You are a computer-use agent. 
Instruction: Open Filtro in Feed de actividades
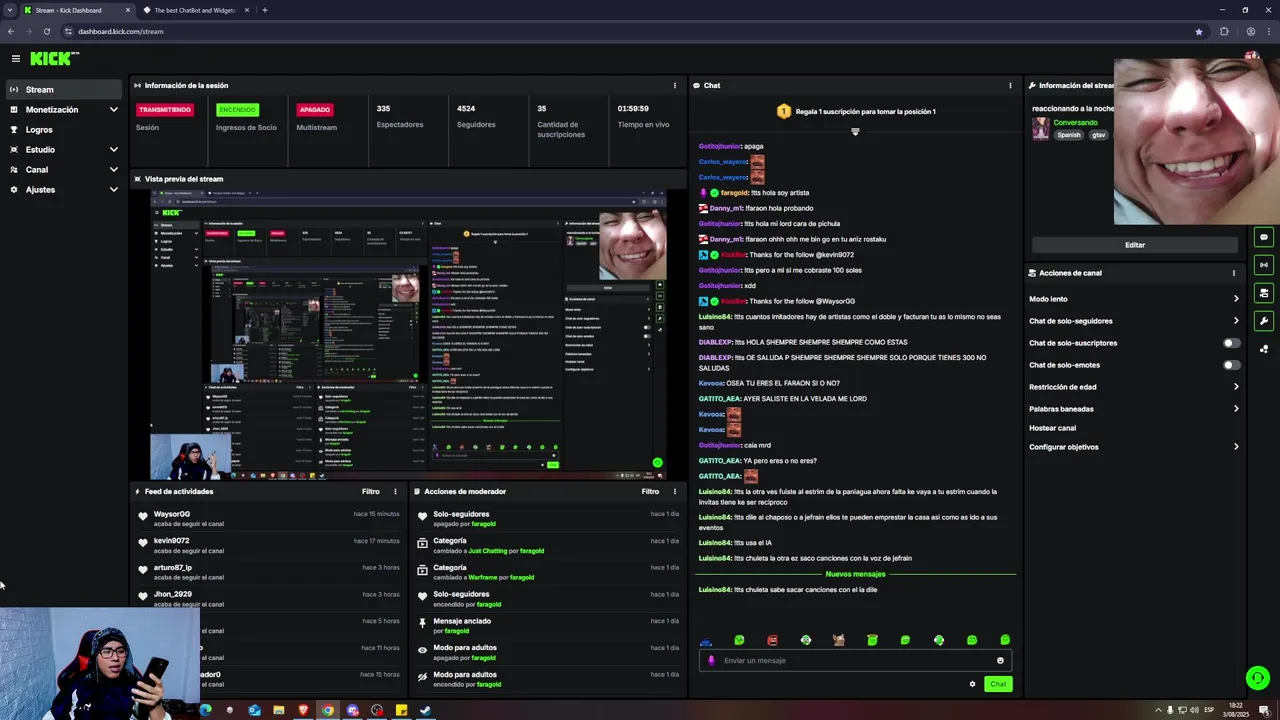[x=371, y=492]
